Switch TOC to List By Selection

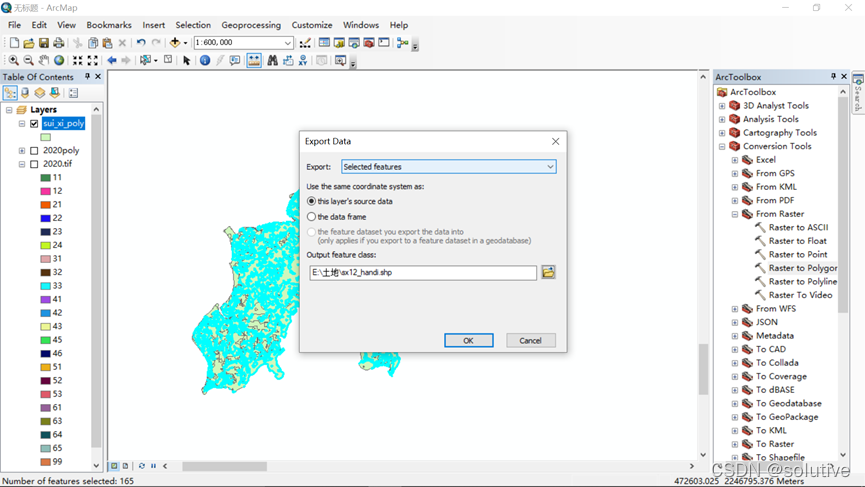pyautogui.click(x=54, y=93)
